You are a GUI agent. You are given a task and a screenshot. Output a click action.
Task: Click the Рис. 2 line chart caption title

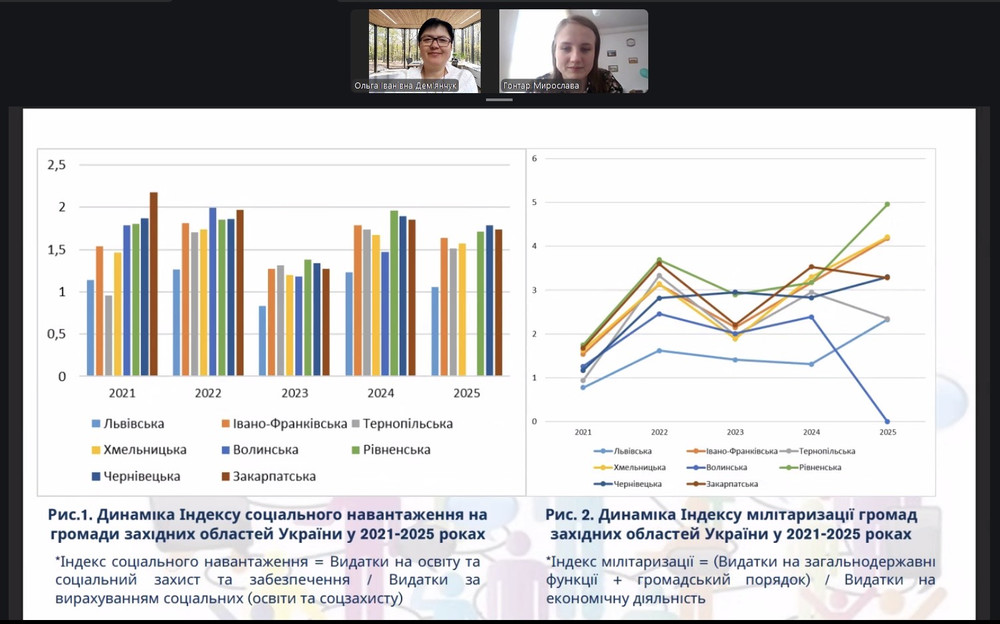[731, 524]
